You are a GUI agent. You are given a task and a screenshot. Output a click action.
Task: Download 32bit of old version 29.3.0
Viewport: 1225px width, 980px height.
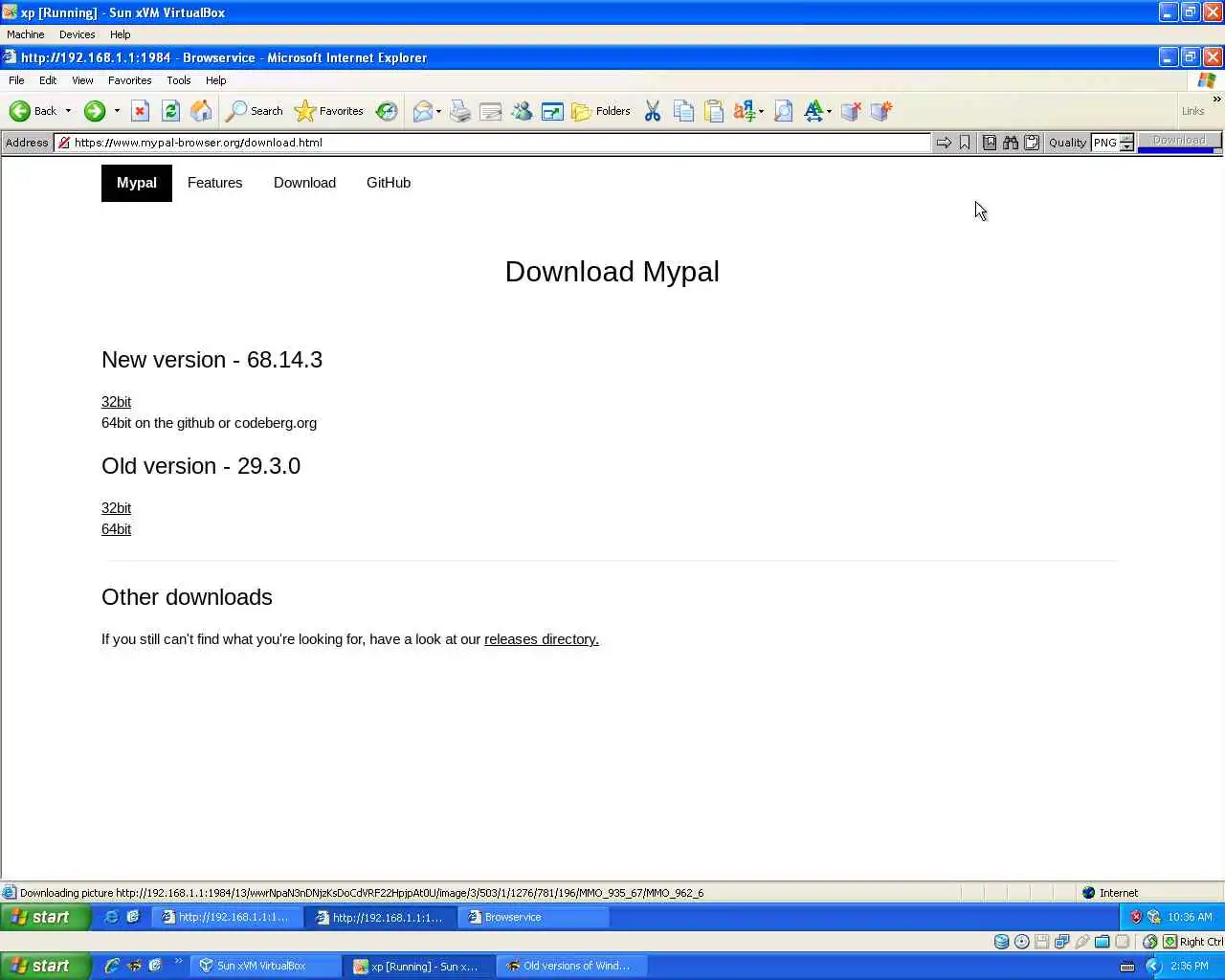coord(116,508)
